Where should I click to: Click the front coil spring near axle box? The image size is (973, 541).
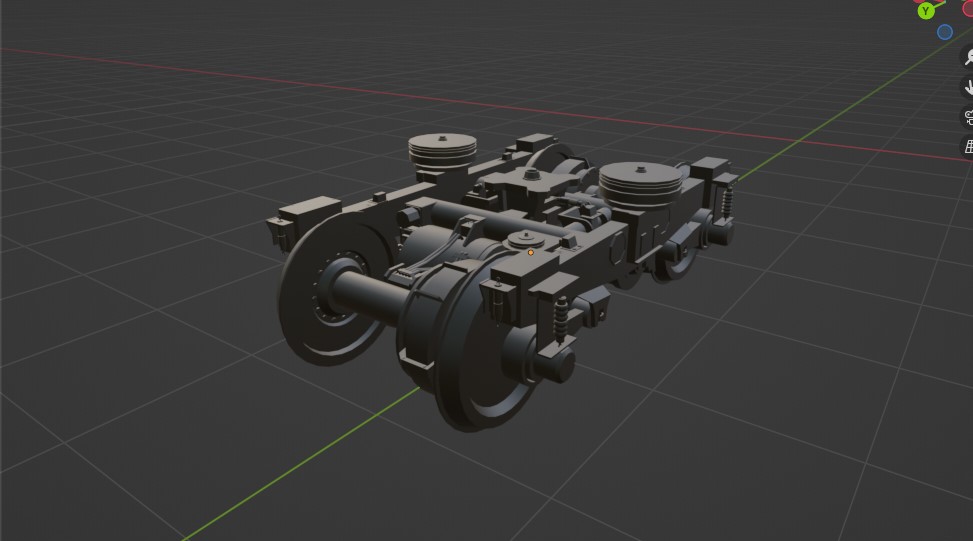[x=561, y=318]
